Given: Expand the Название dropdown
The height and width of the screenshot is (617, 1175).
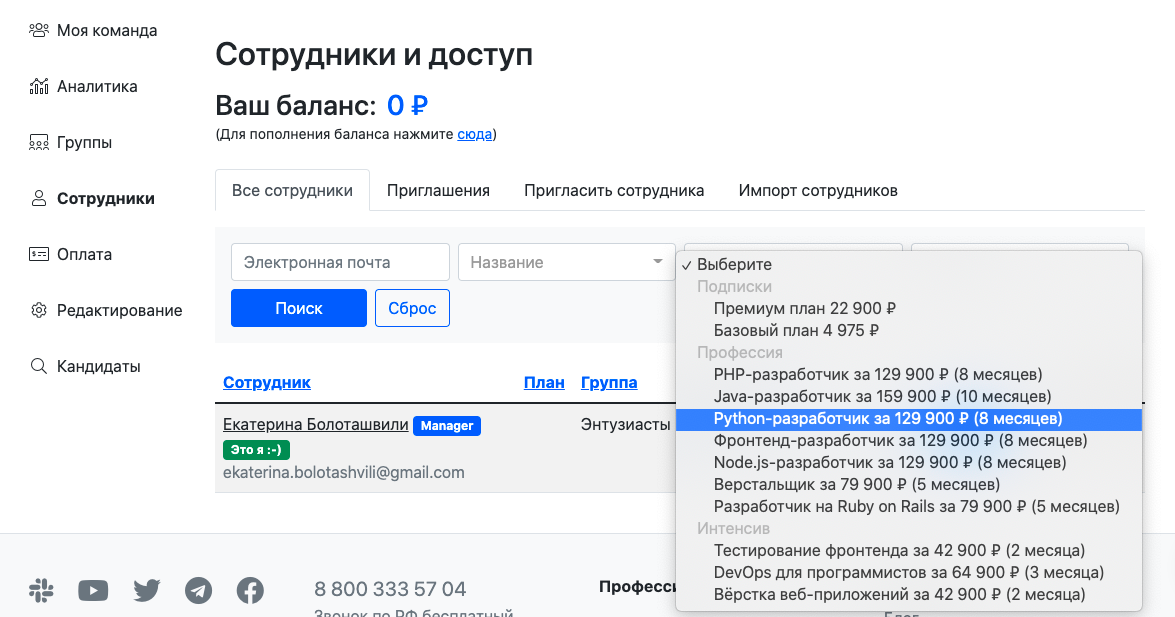Looking at the screenshot, I should (566, 262).
